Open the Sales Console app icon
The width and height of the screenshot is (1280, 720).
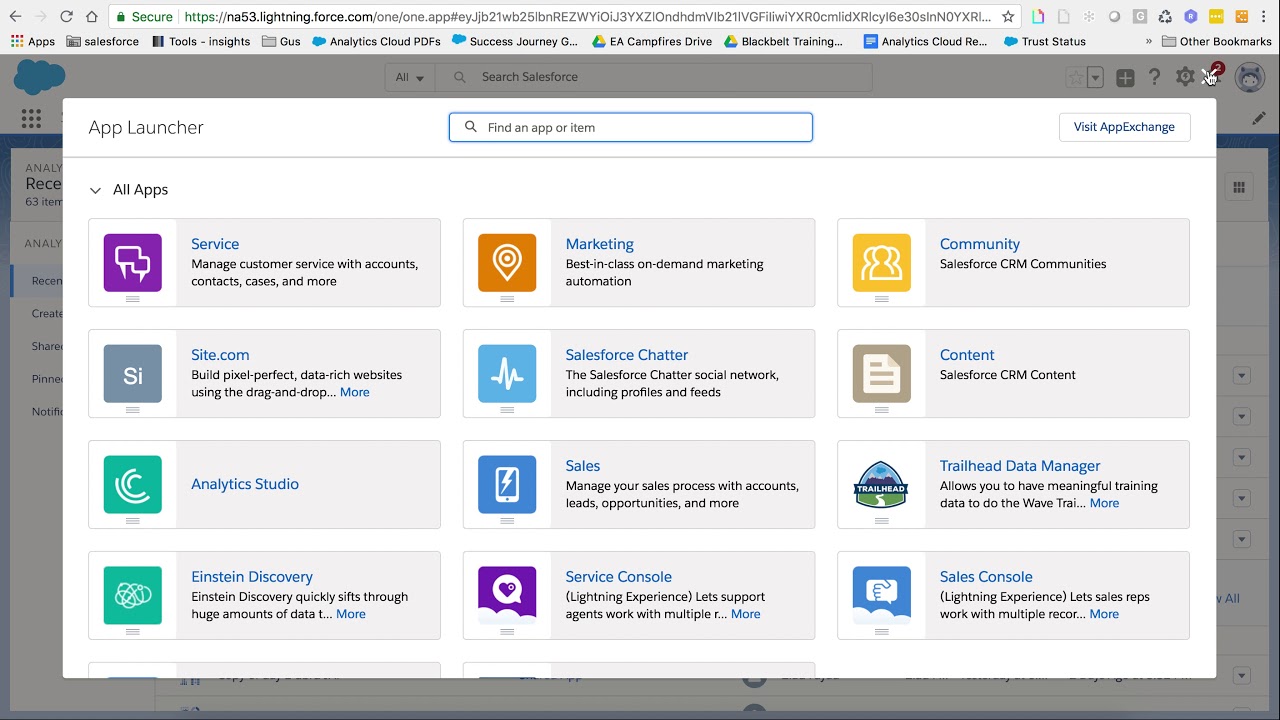[x=882, y=596]
